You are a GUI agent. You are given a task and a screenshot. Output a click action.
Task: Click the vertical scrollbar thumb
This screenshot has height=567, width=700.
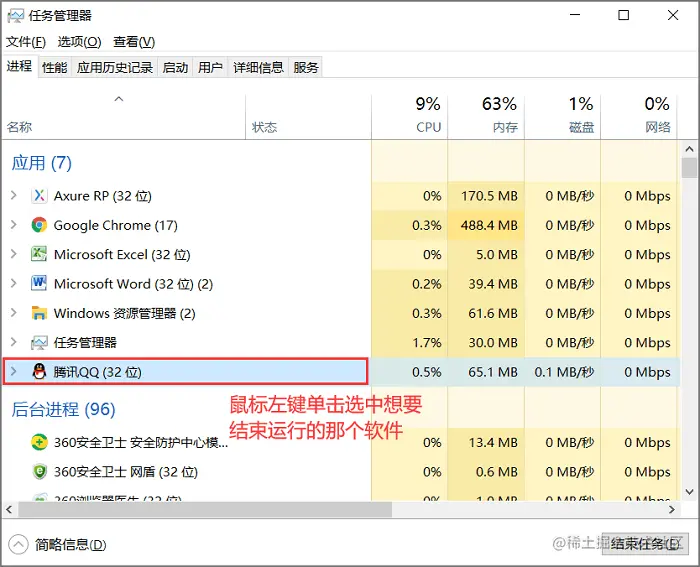click(689, 168)
